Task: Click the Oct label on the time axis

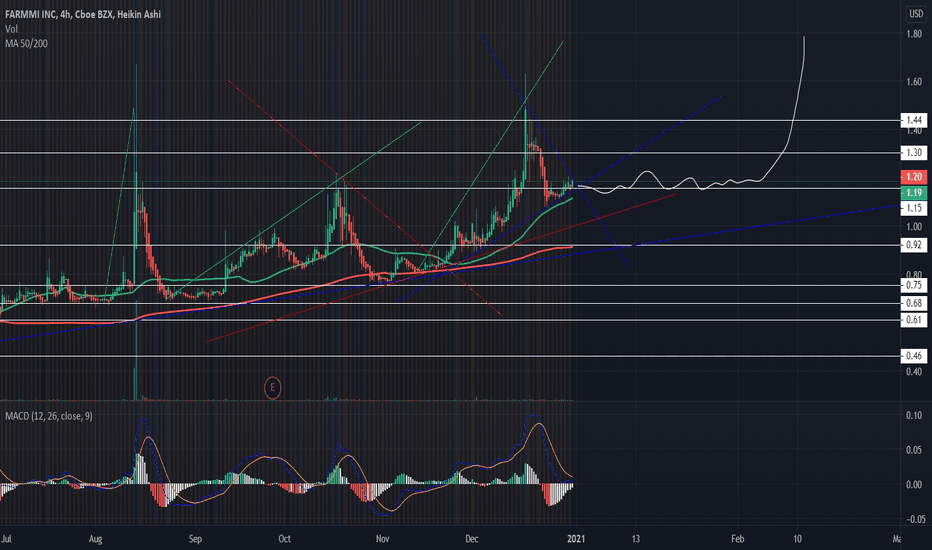Action: [284, 539]
